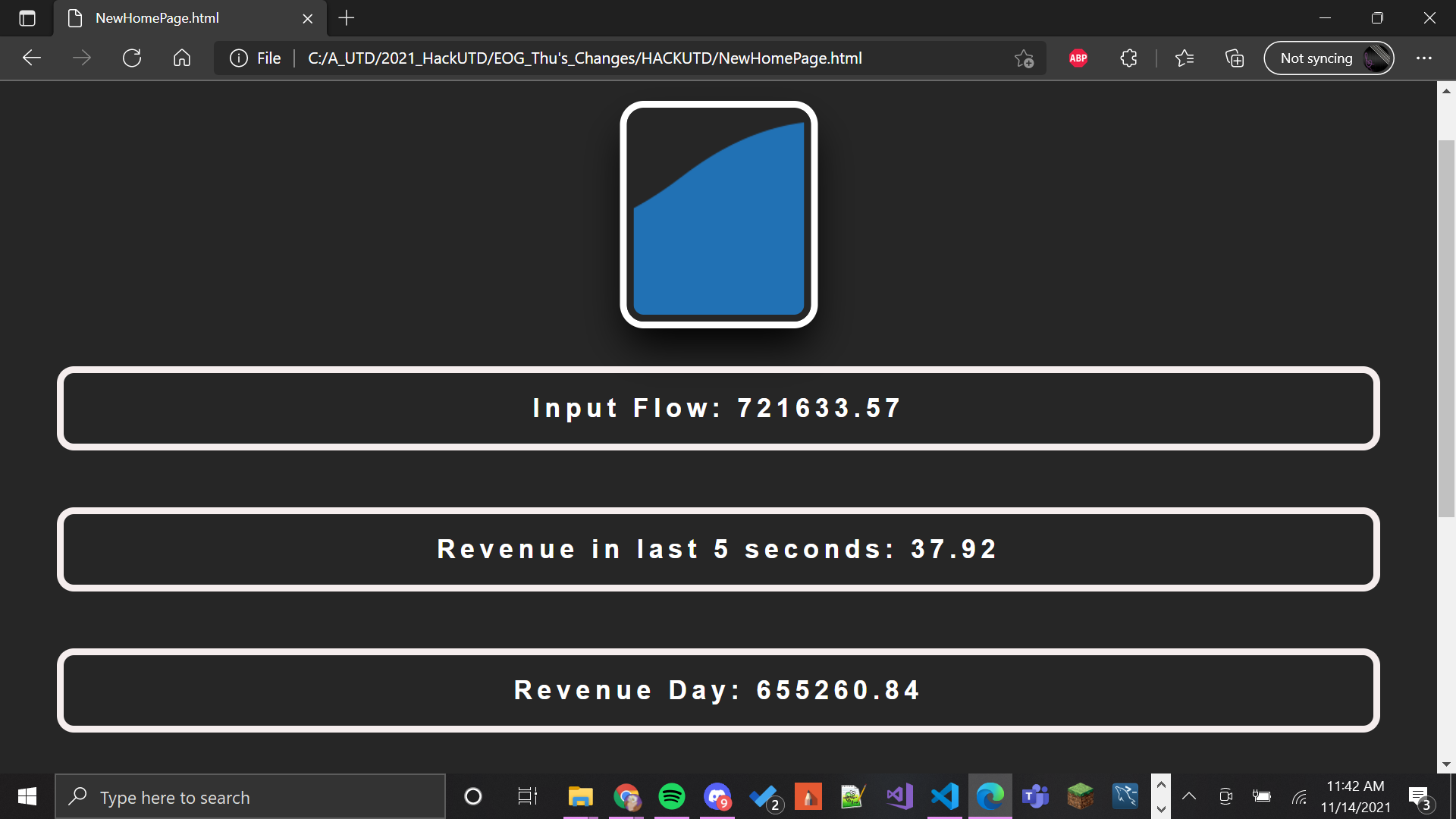Open the tab actions menu icon
This screenshot has width=1456, height=819.
[27, 18]
